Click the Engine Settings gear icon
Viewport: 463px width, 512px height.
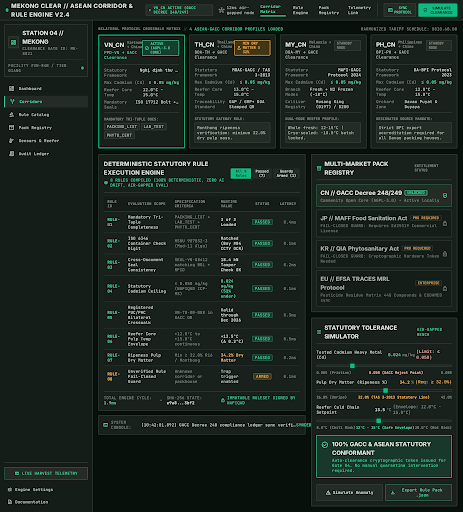click(x=10, y=489)
